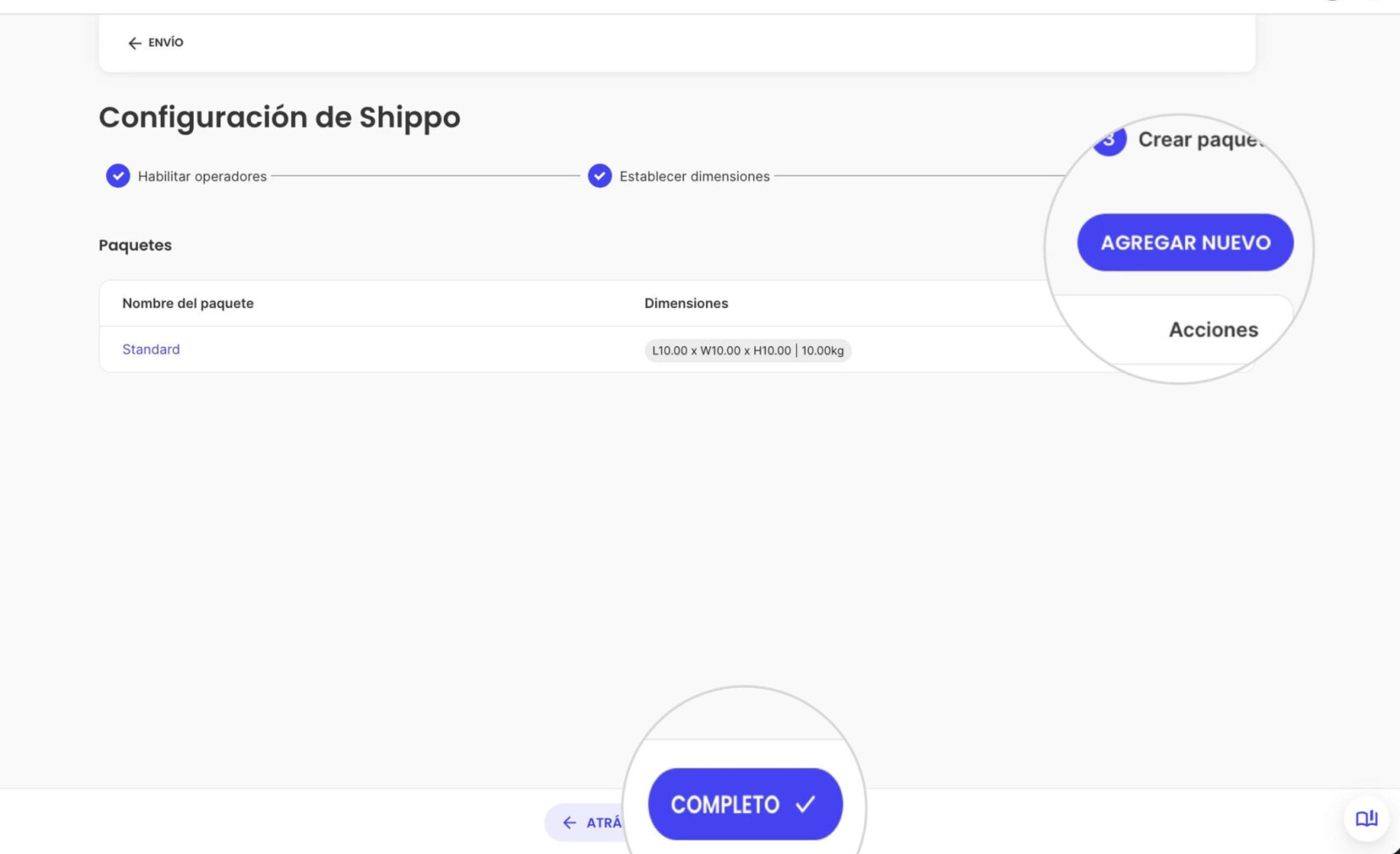Click the Acciones column header
The height and width of the screenshot is (854, 1400).
pos(1213,330)
